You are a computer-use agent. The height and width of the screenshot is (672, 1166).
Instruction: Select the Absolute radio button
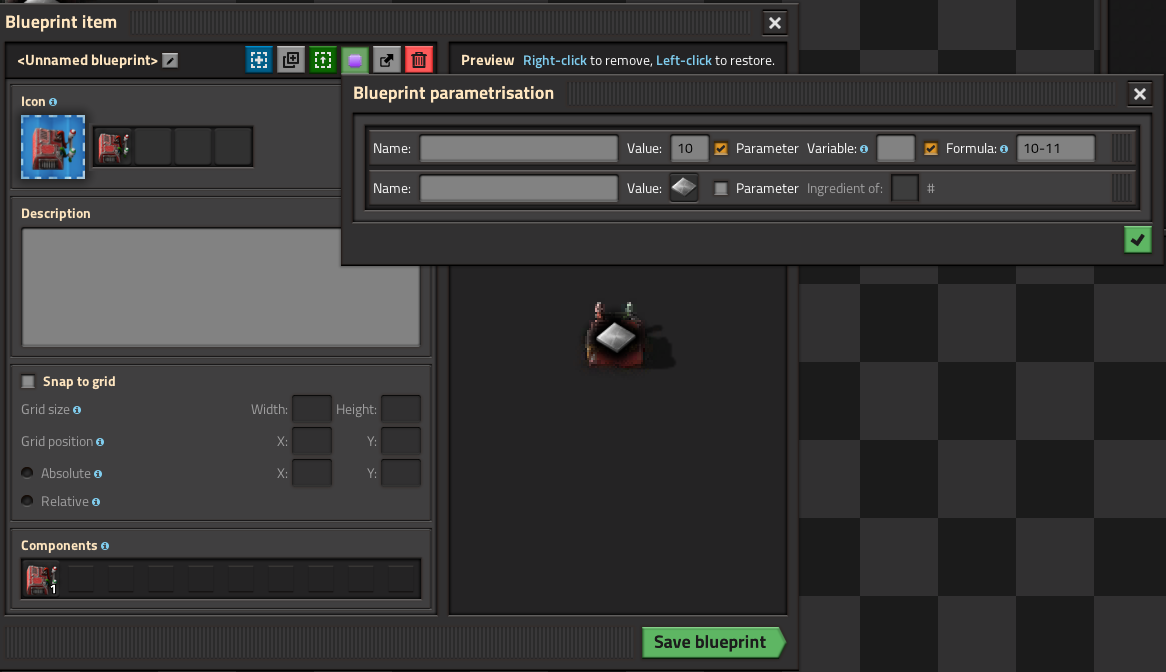[28, 473]
